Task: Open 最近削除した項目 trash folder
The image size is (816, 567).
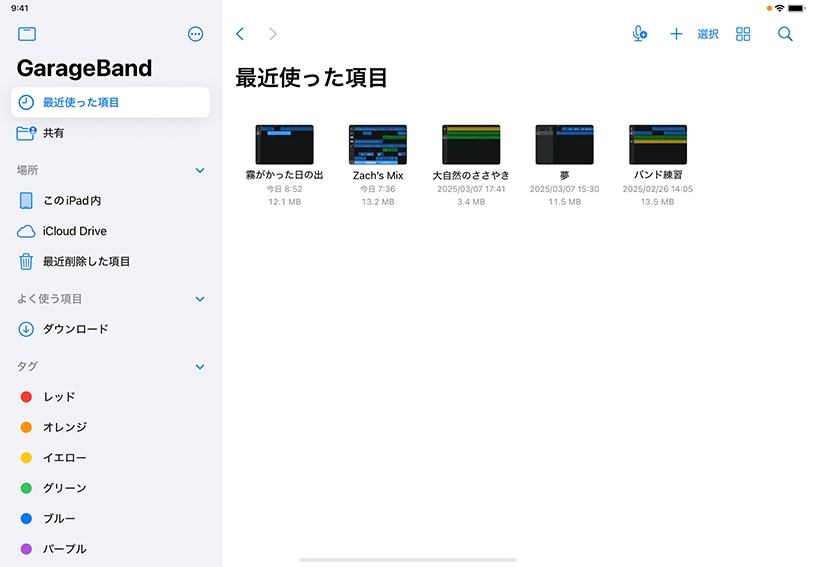Action: pyautogui.click(x=85, y=261)
